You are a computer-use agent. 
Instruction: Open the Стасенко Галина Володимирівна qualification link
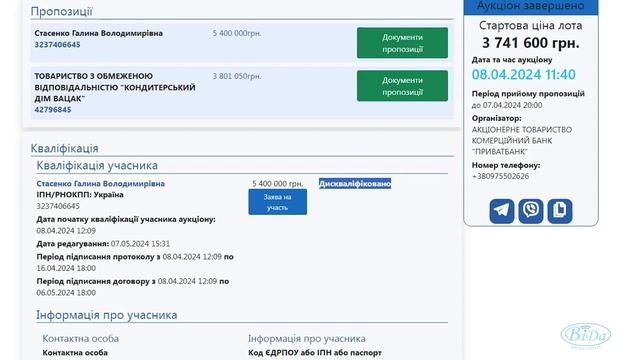pos(100,184)
